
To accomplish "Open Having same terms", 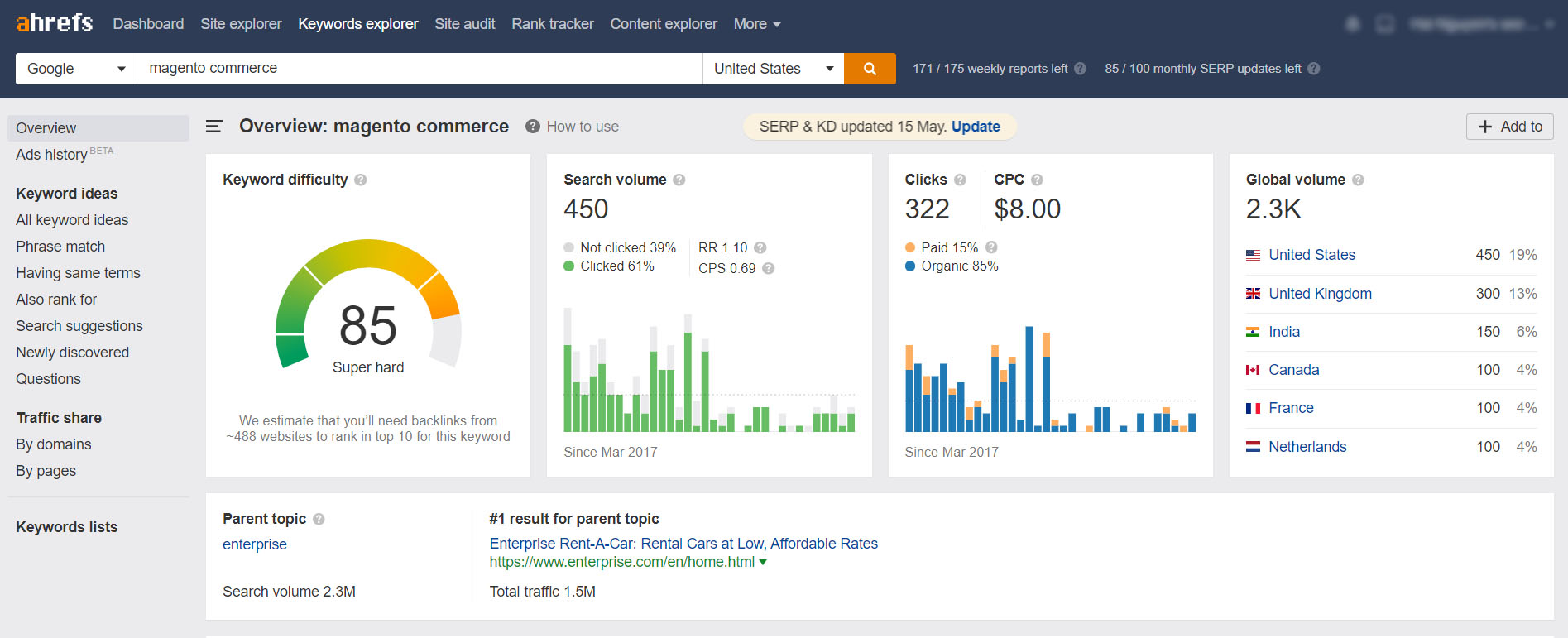I will [78, 273].
